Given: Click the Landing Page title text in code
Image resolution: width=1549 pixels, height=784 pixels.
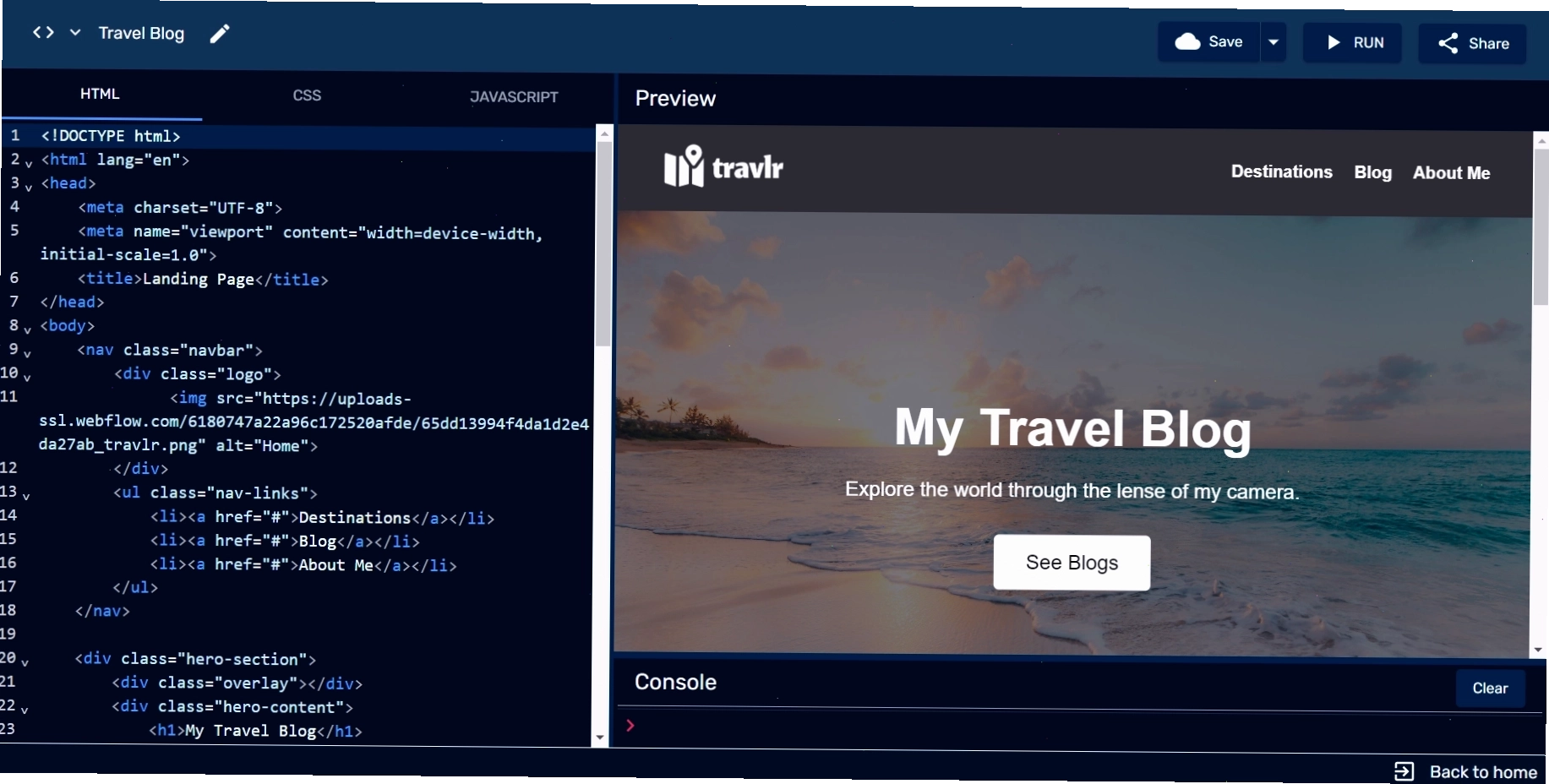Looking at the screenshot, I should click(199, 279).
